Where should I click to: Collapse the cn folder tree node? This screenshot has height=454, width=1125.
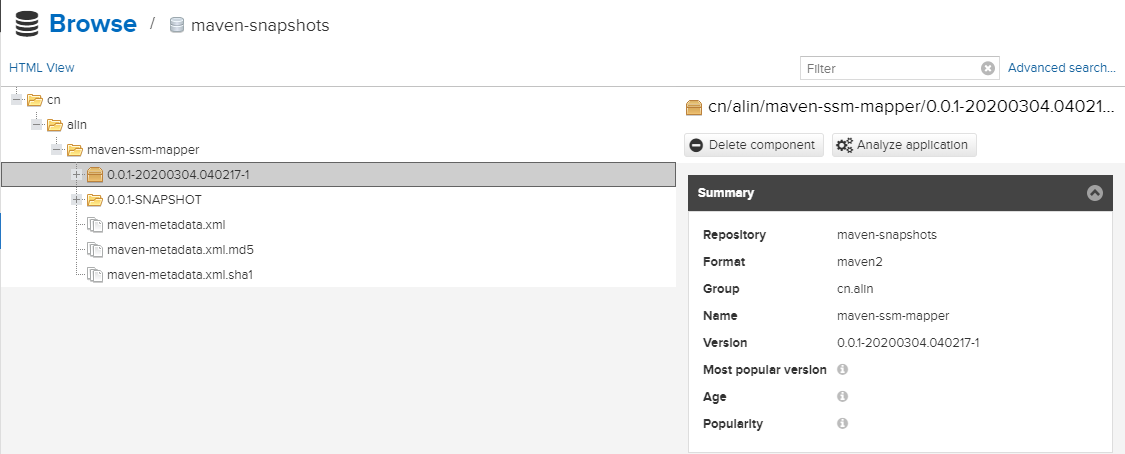tap(17, 100)
